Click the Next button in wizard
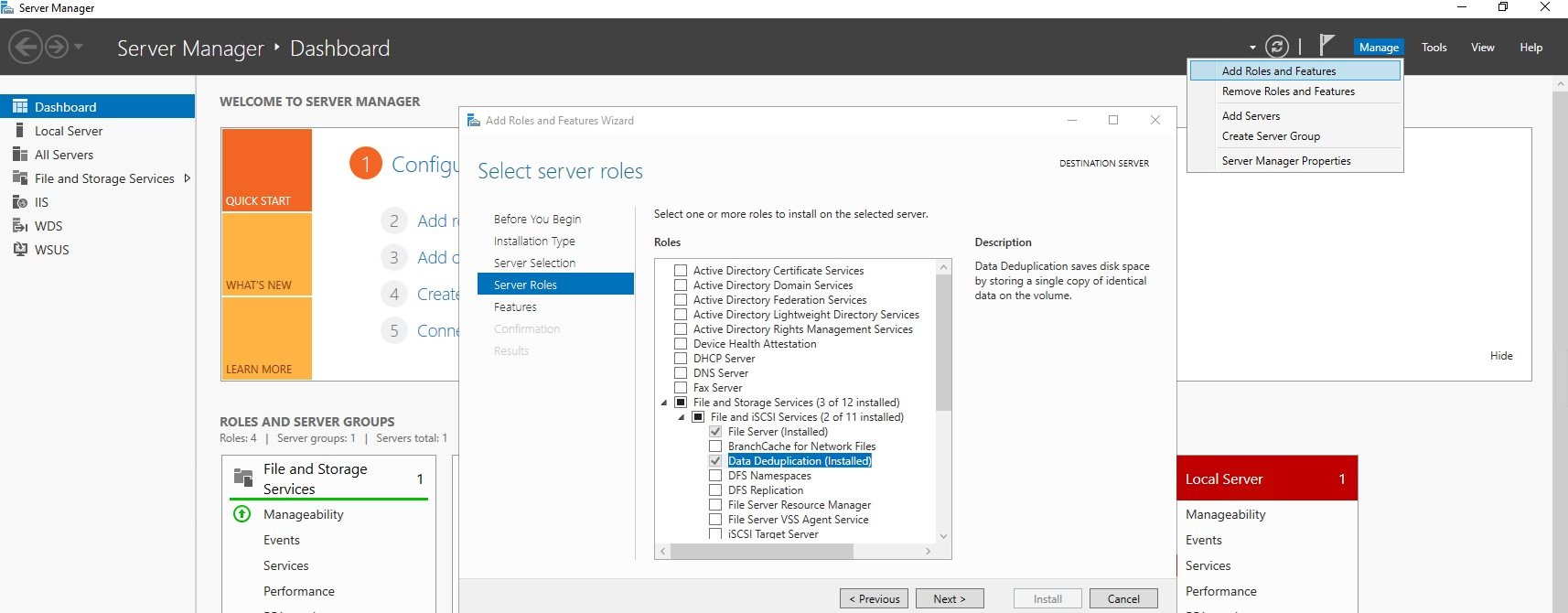 click(x=949, y=598)
